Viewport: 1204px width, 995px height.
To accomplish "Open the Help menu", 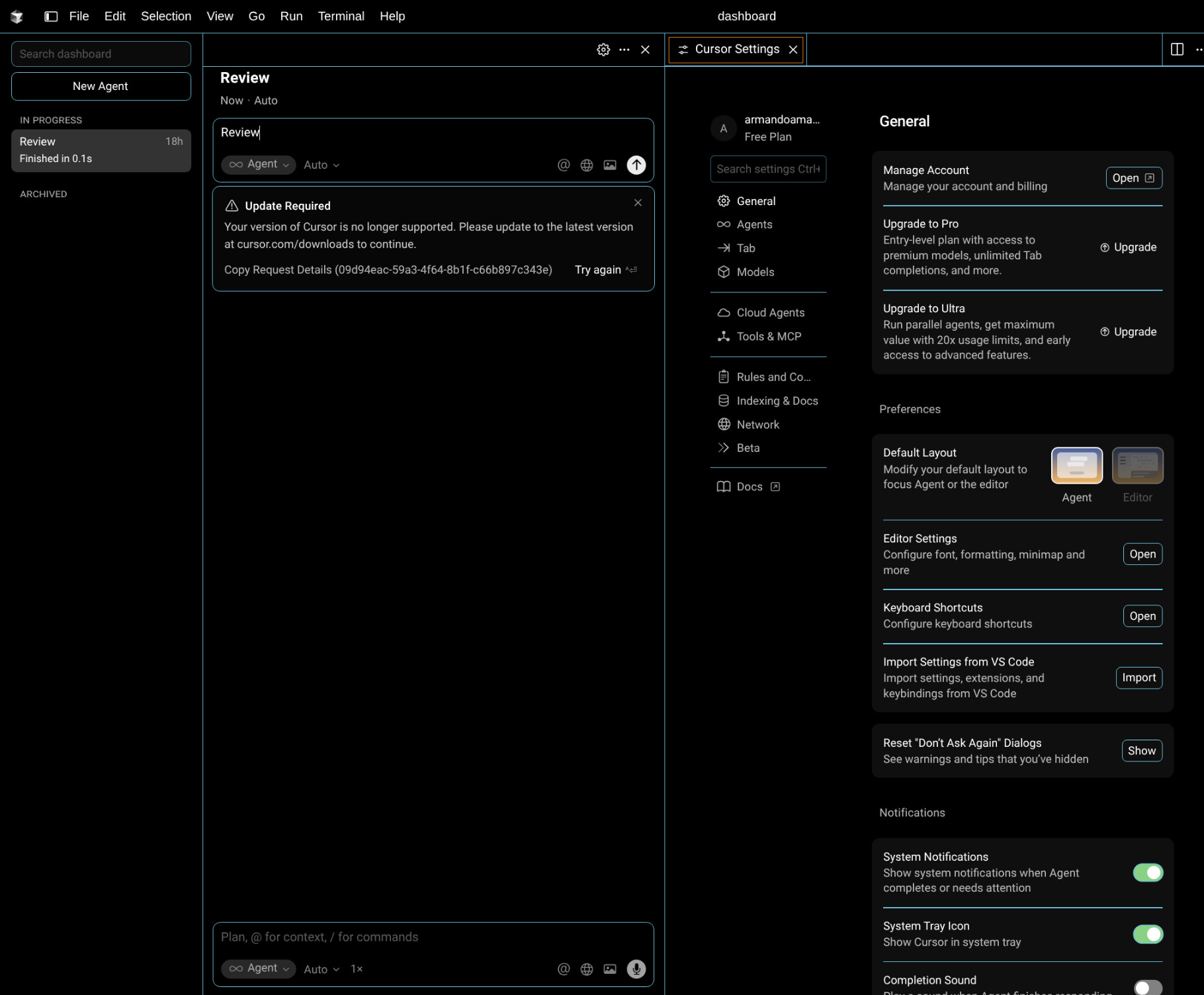I will click(392, 17).
